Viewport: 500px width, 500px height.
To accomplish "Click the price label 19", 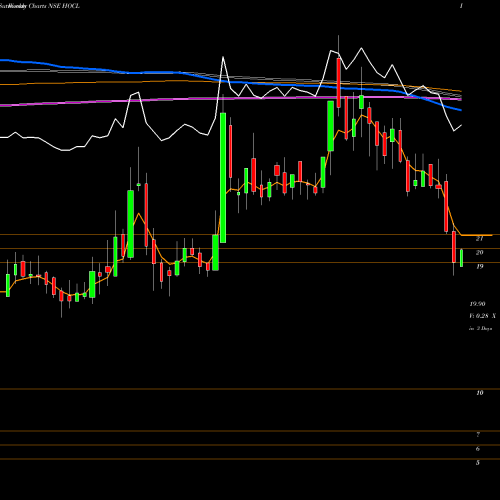I will 479,266.
